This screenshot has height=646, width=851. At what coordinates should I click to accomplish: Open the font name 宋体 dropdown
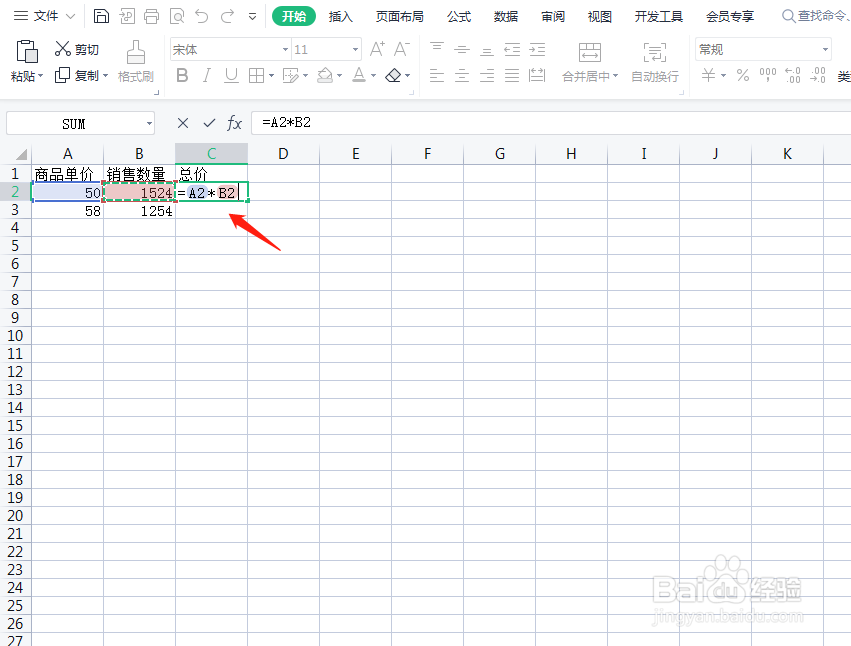[x=285, y=50]
